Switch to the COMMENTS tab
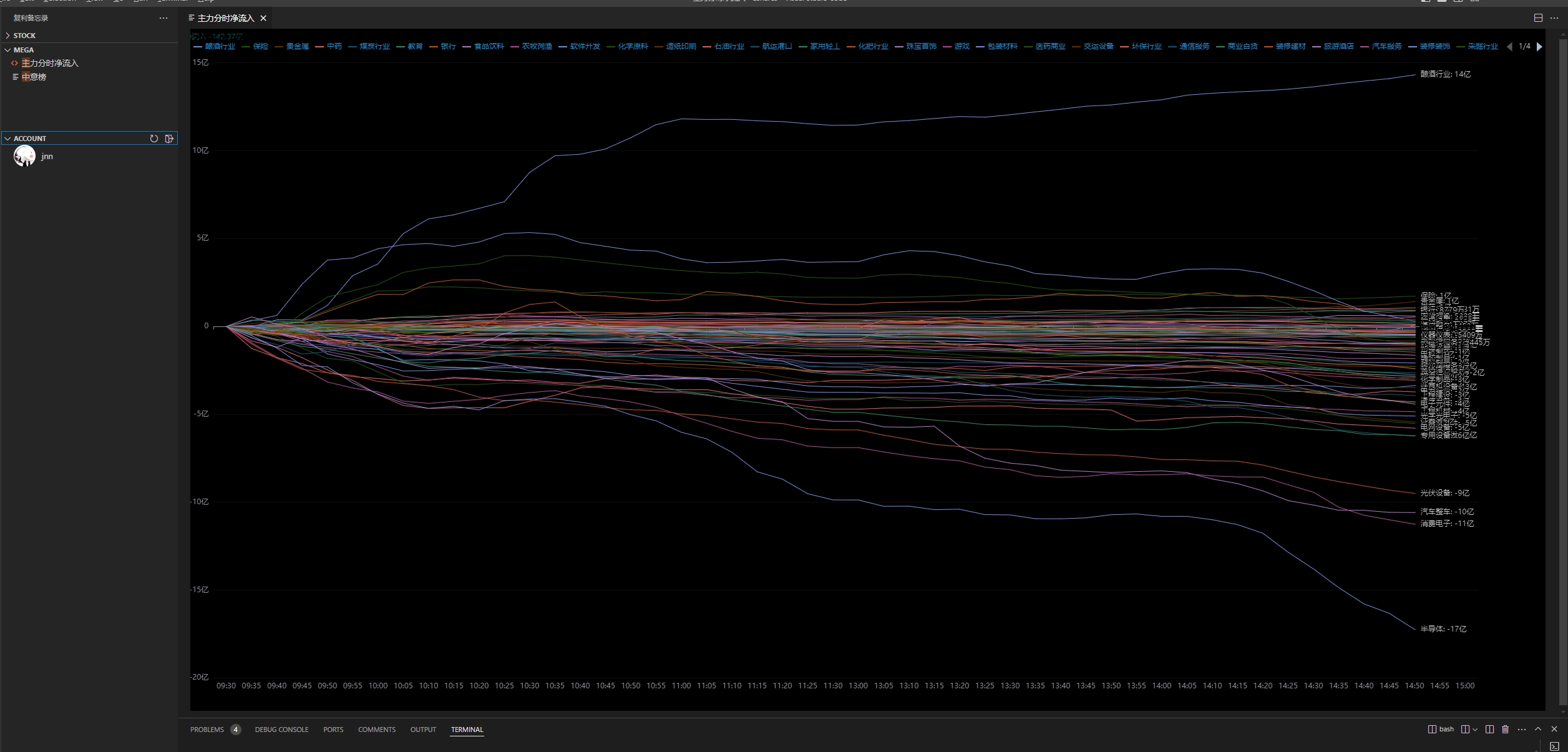 [x=377, y=730]
